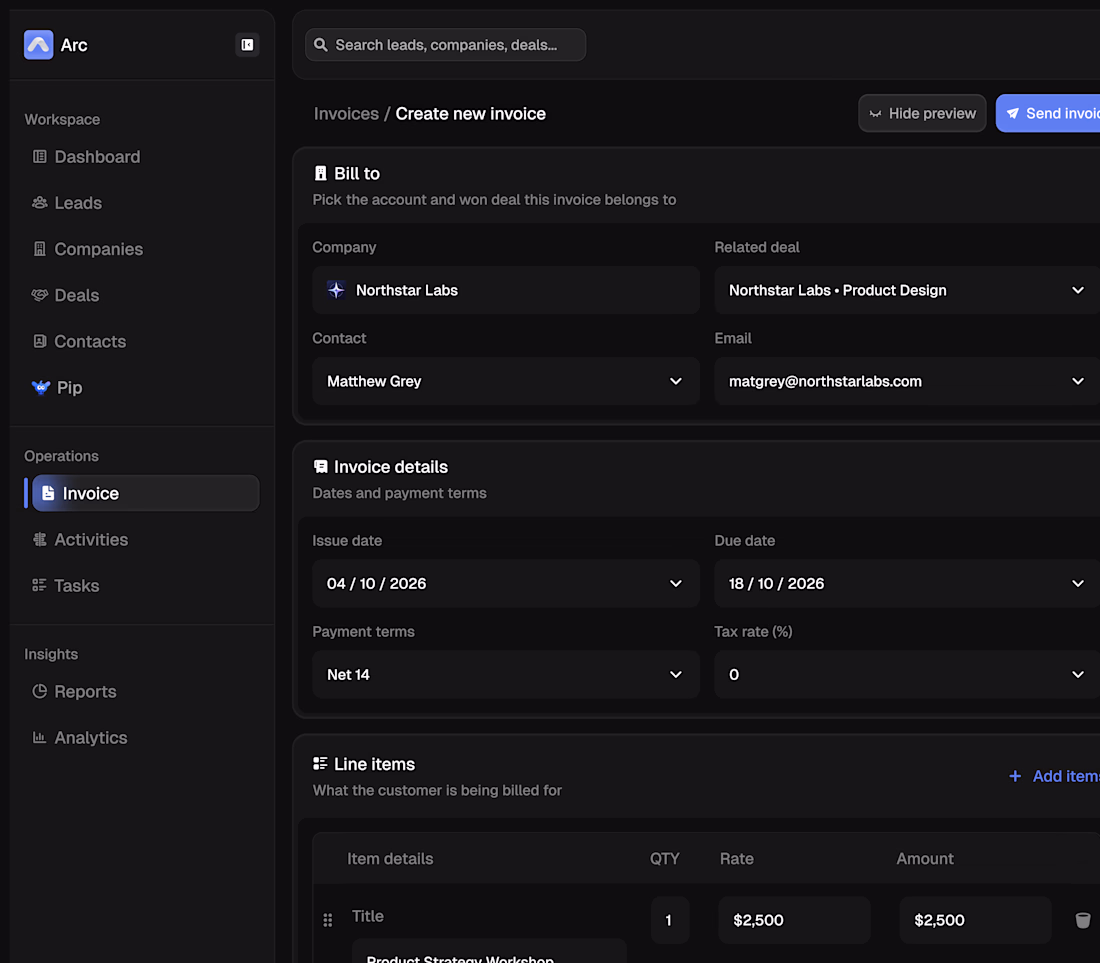Click the search magnifier icon
Screen dimensions: 1100x963
(321, 45)
